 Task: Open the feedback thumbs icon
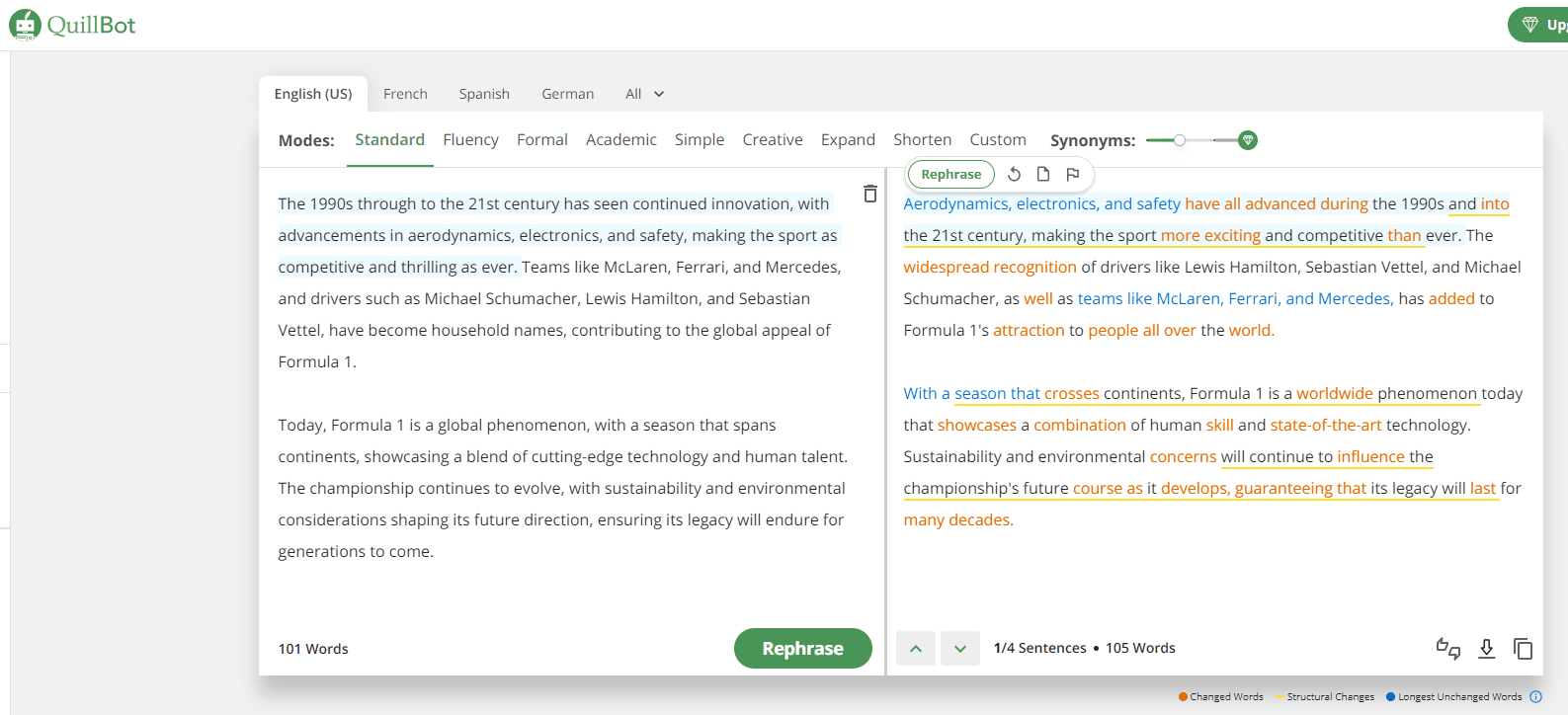pyautogui.click(x=1447, y=648)
